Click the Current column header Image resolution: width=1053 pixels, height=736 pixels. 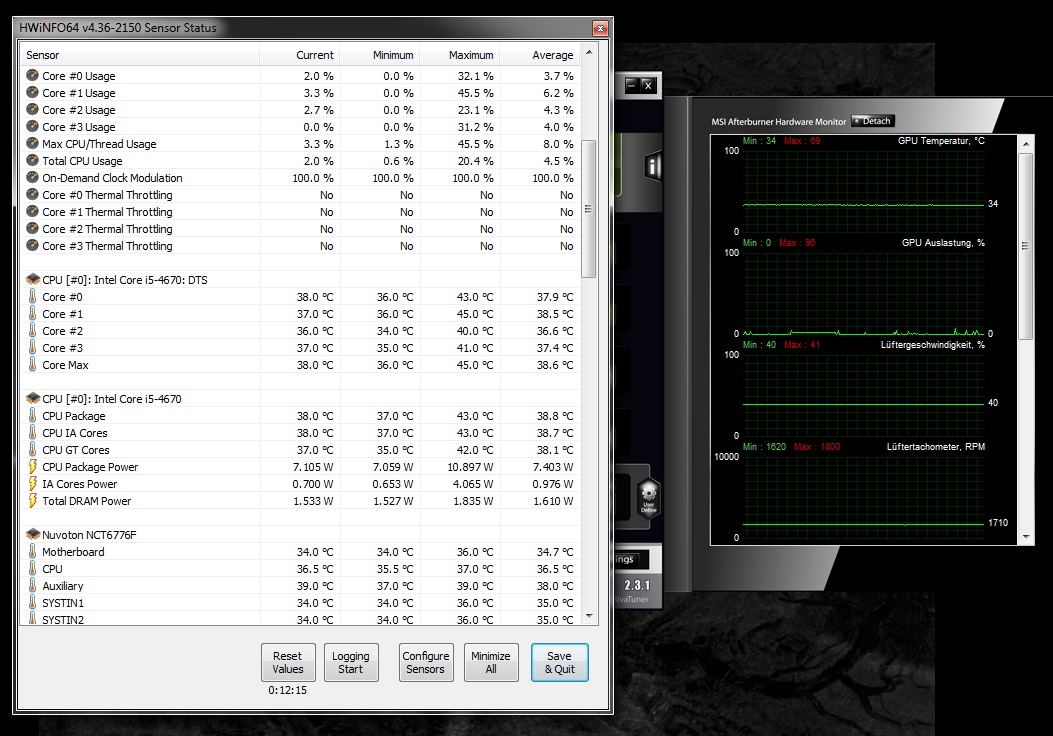(x=300, y=55)
